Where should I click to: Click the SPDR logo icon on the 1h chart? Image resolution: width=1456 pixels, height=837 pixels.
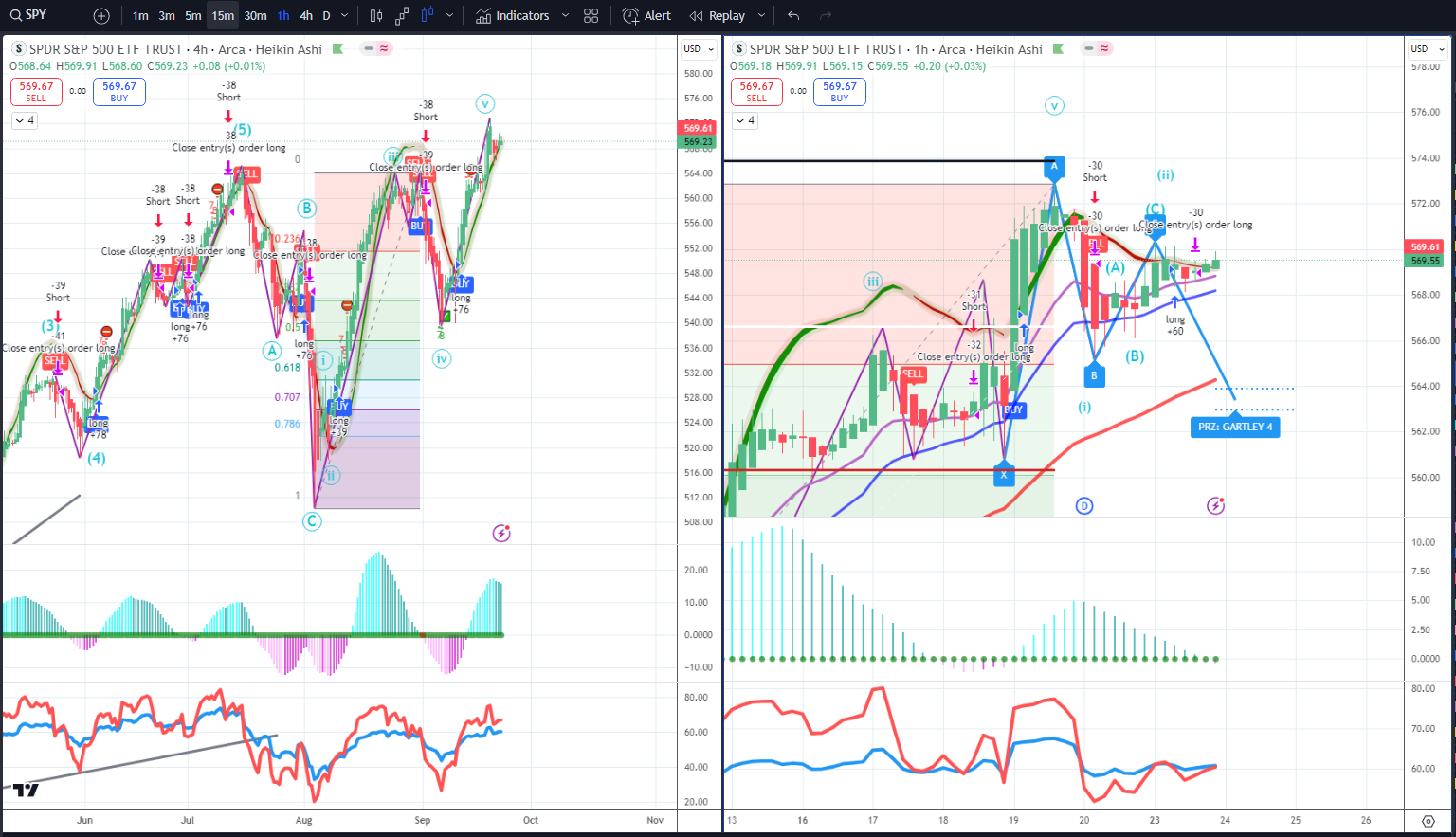click(739, 49)
